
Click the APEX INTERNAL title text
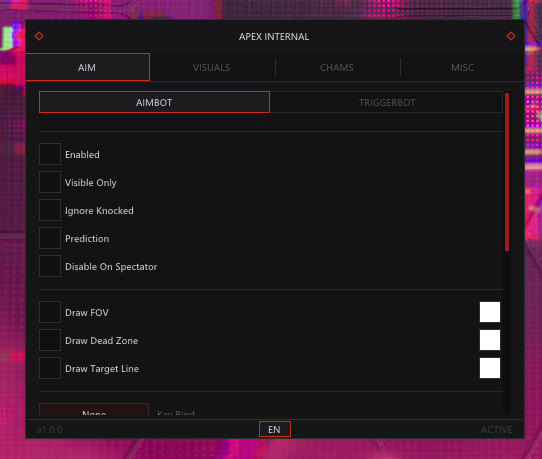274,37
